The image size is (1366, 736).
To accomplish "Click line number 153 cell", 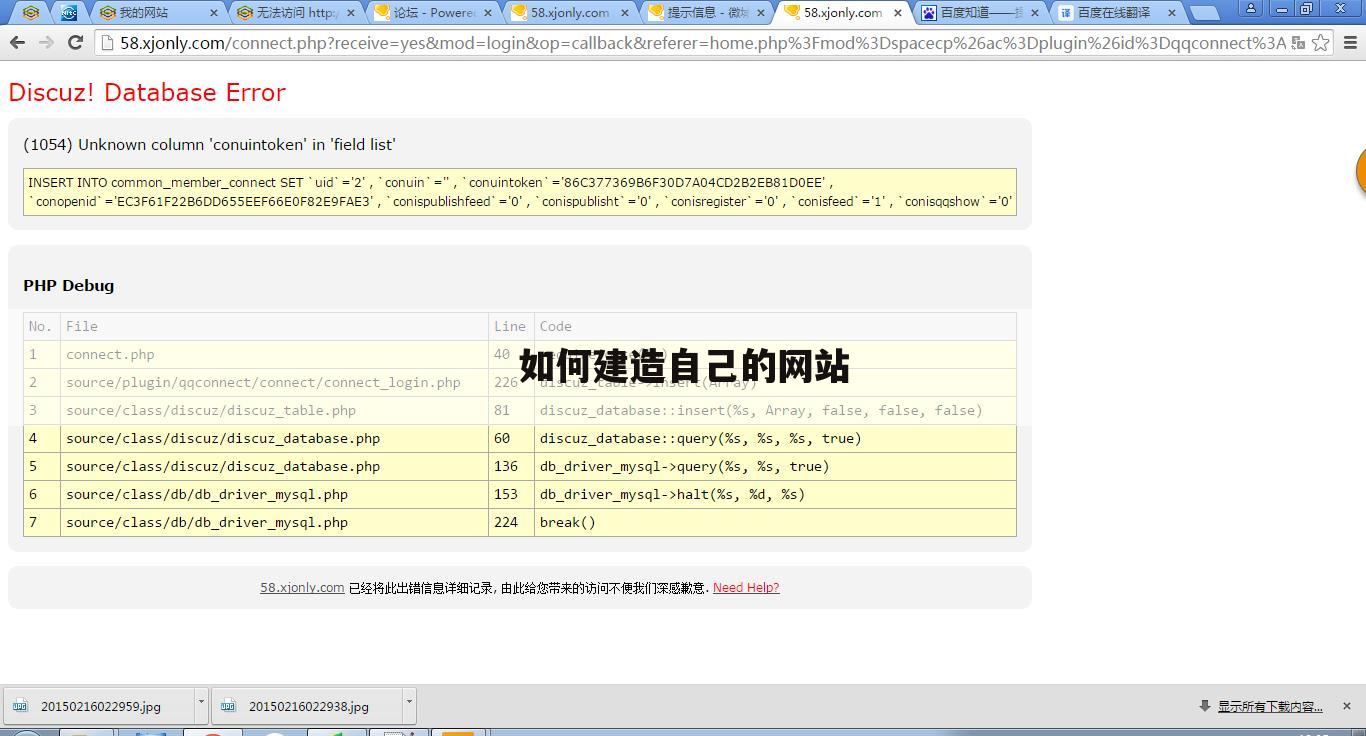I will tap(511, 494).
